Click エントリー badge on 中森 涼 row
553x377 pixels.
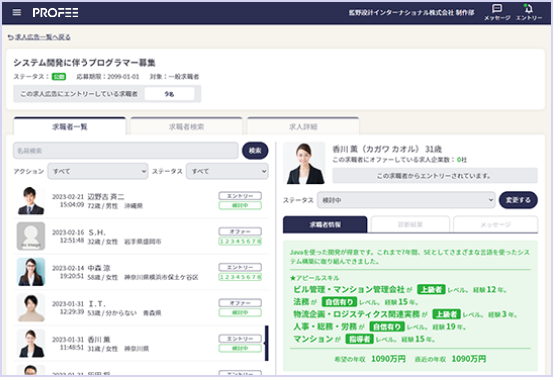tap(240, 267)
